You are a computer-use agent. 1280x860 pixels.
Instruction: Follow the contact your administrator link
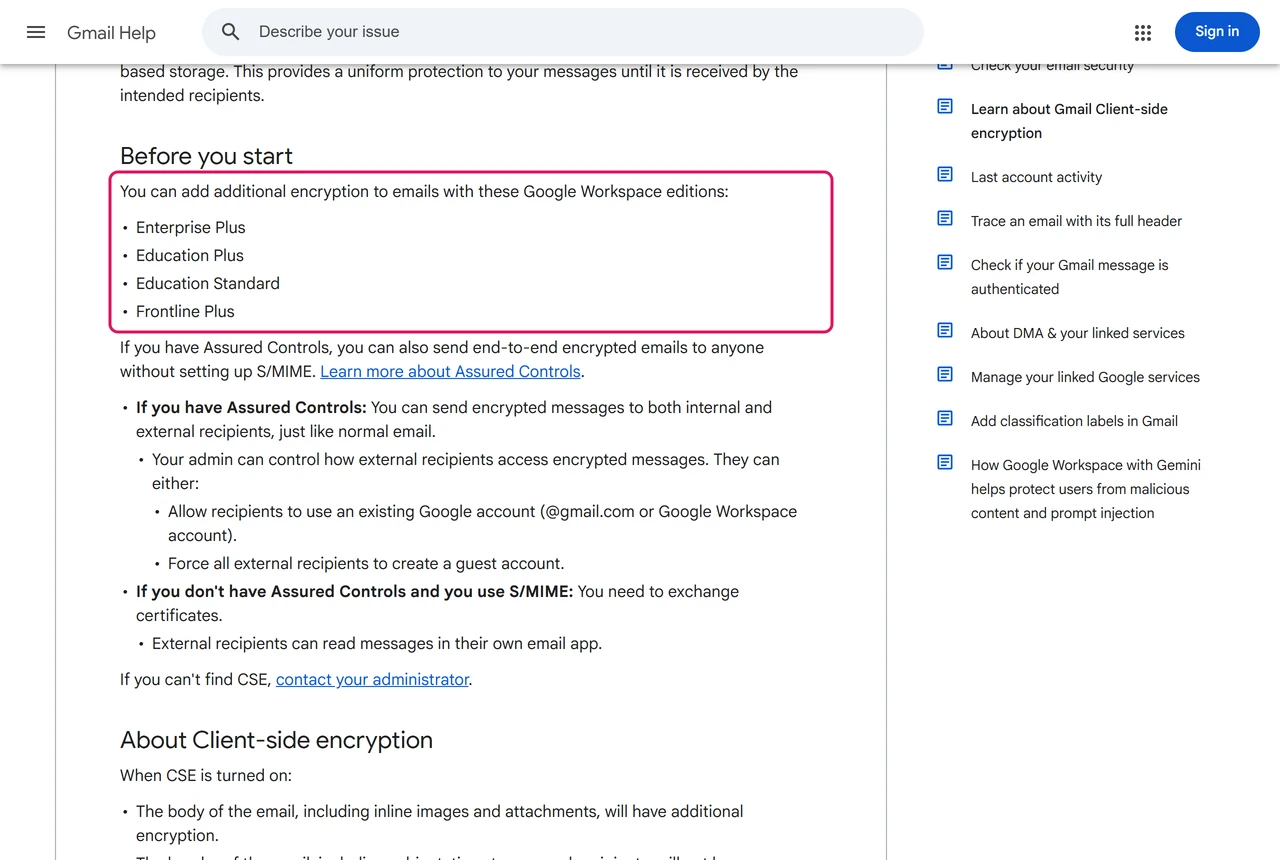(x=372, y=680)
